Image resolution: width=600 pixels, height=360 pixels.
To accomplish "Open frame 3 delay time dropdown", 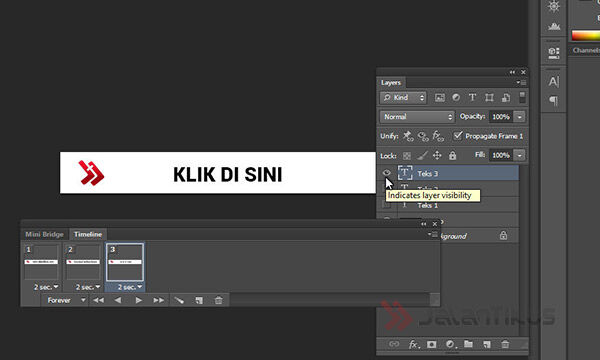I will click(x=129, y=287).
